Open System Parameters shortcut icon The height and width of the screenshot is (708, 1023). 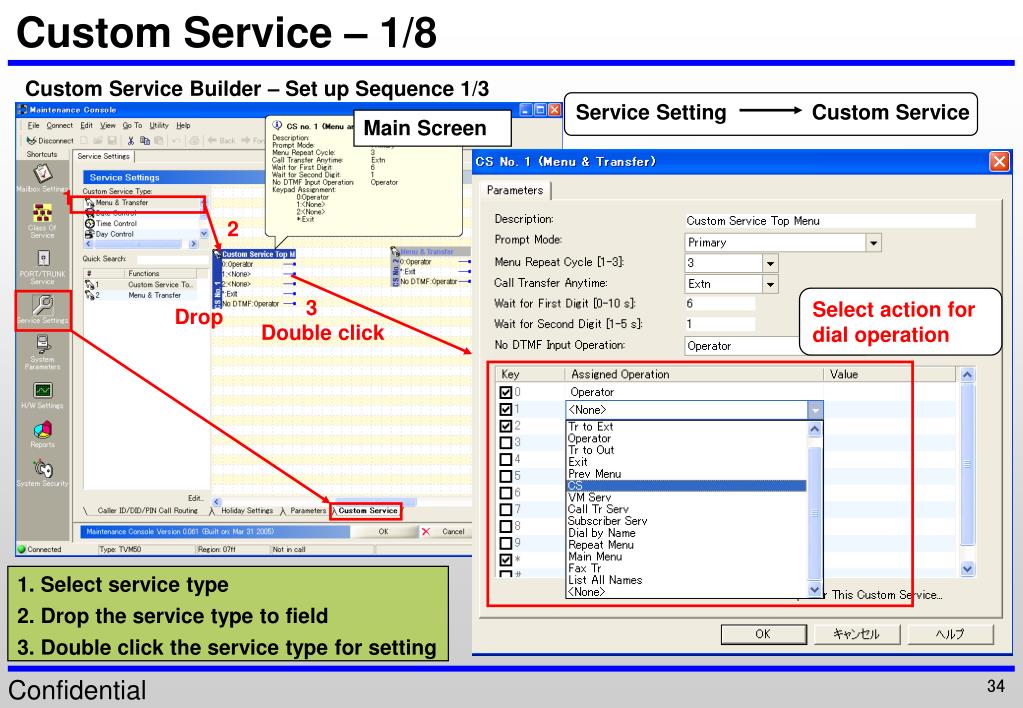tap(43, 344)
